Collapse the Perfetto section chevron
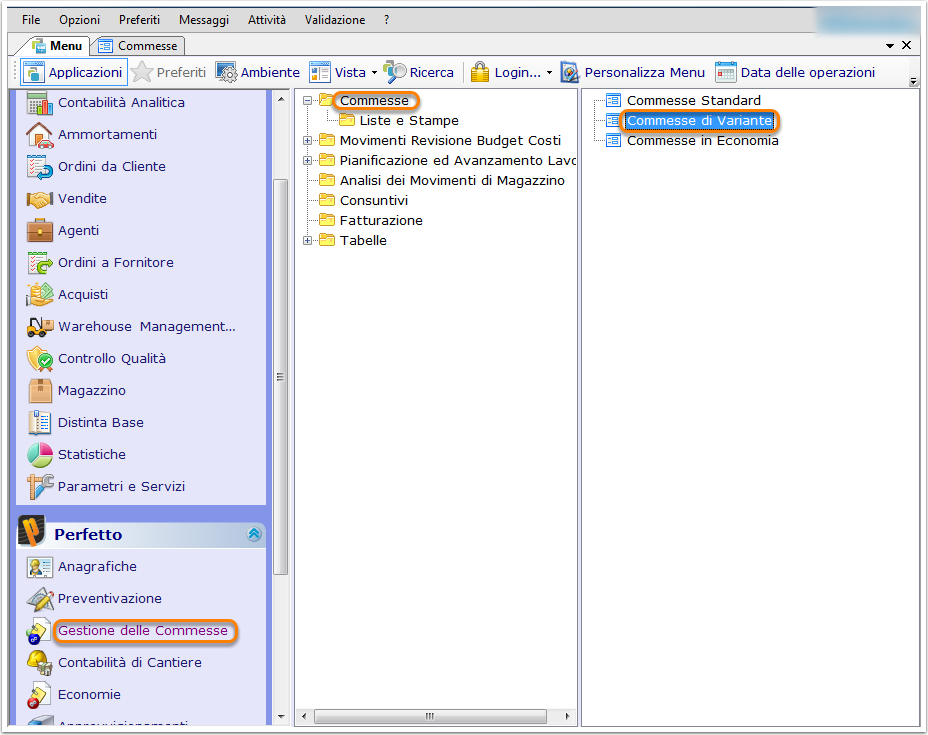The width and height of the screenshot is (928, 735). tap(254, 534)
